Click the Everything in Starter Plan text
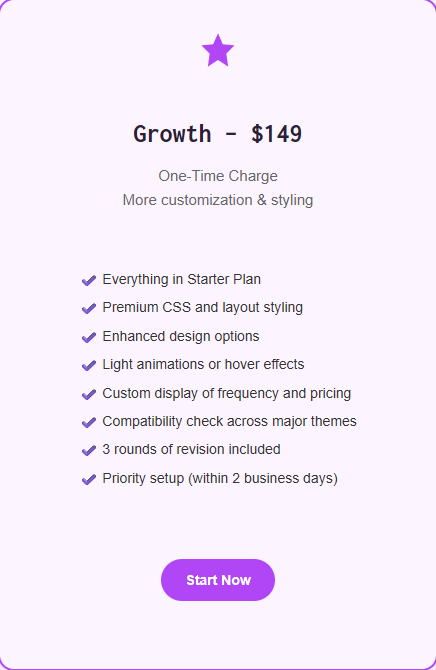436x670 pixels. pos(182,279)
